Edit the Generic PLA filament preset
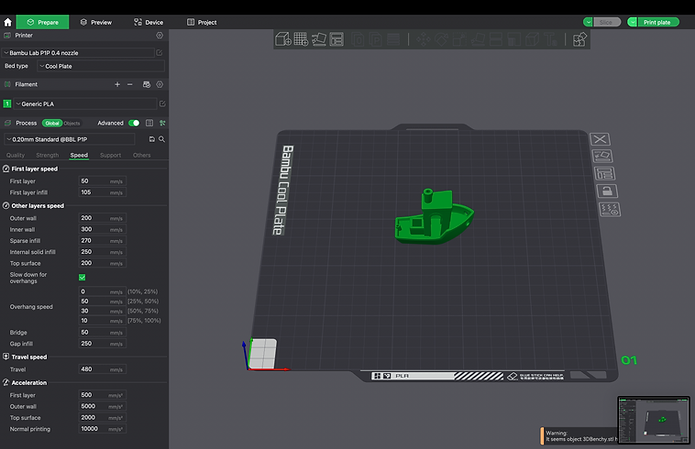 click(162, 104)
